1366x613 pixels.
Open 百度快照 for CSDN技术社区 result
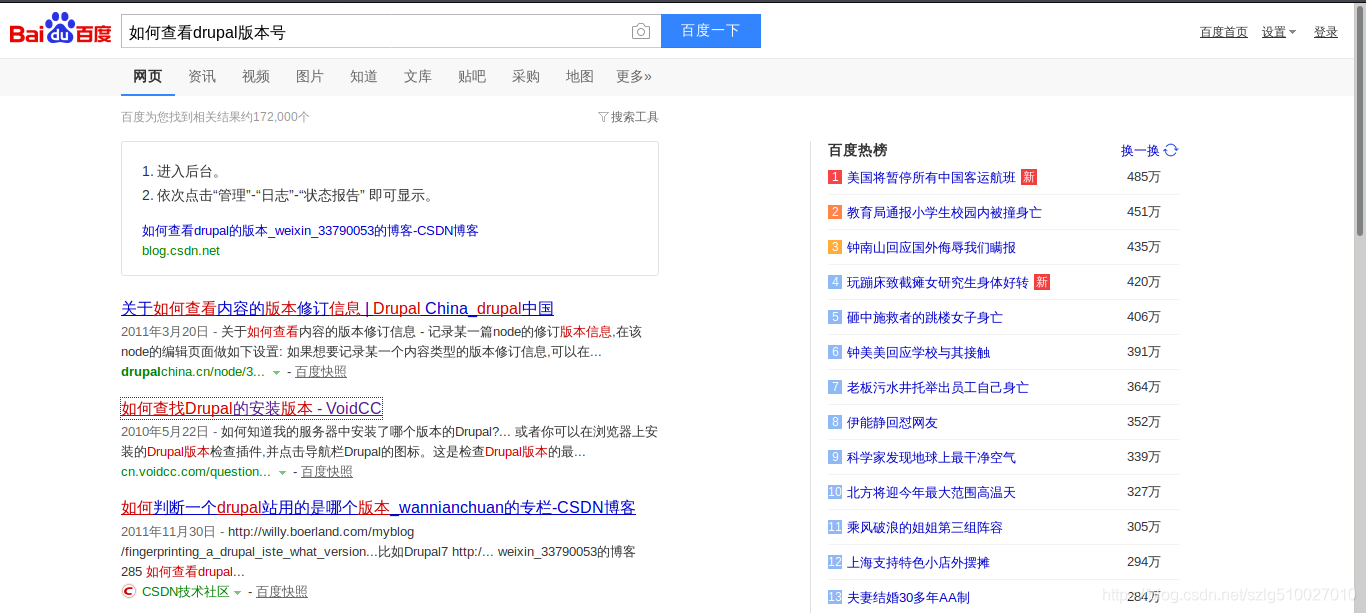(x=282, y=592)
